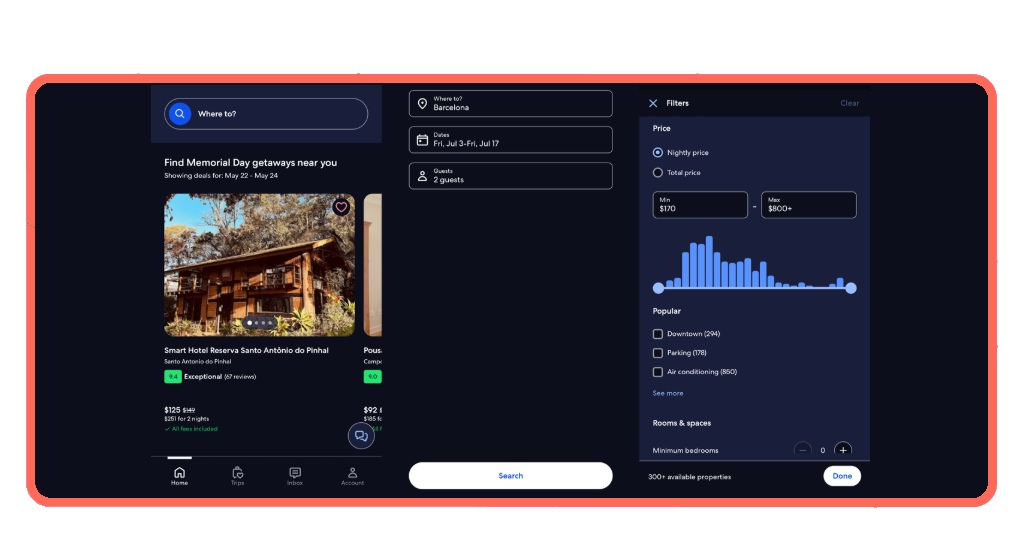Close the Filters panel with X
Screen dimensions: 1024x536
click(x=653, y=103)
